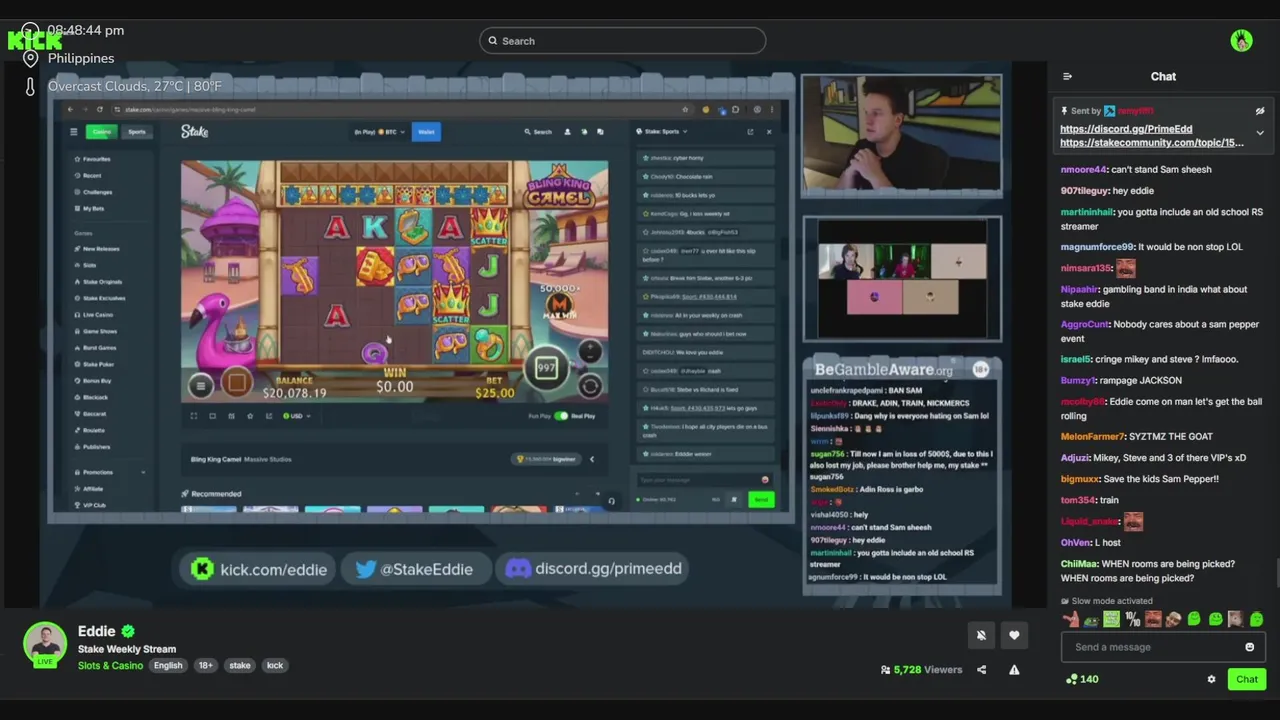Click the circular refresh button in slot
This screenshot has height=720, width=1280.
(590, 386)
